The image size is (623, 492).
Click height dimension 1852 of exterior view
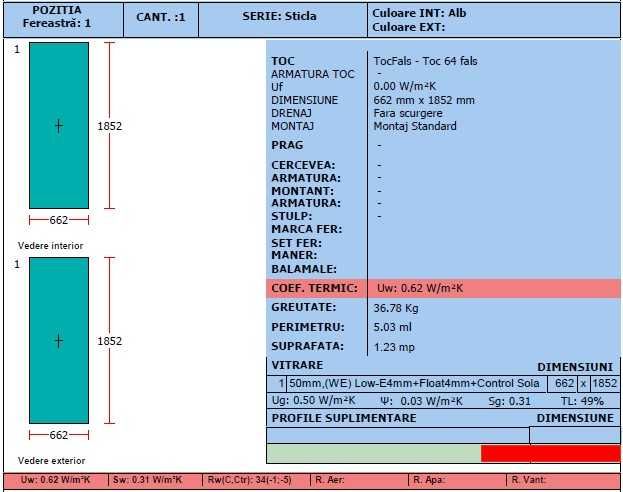click(x=110, y=341)
